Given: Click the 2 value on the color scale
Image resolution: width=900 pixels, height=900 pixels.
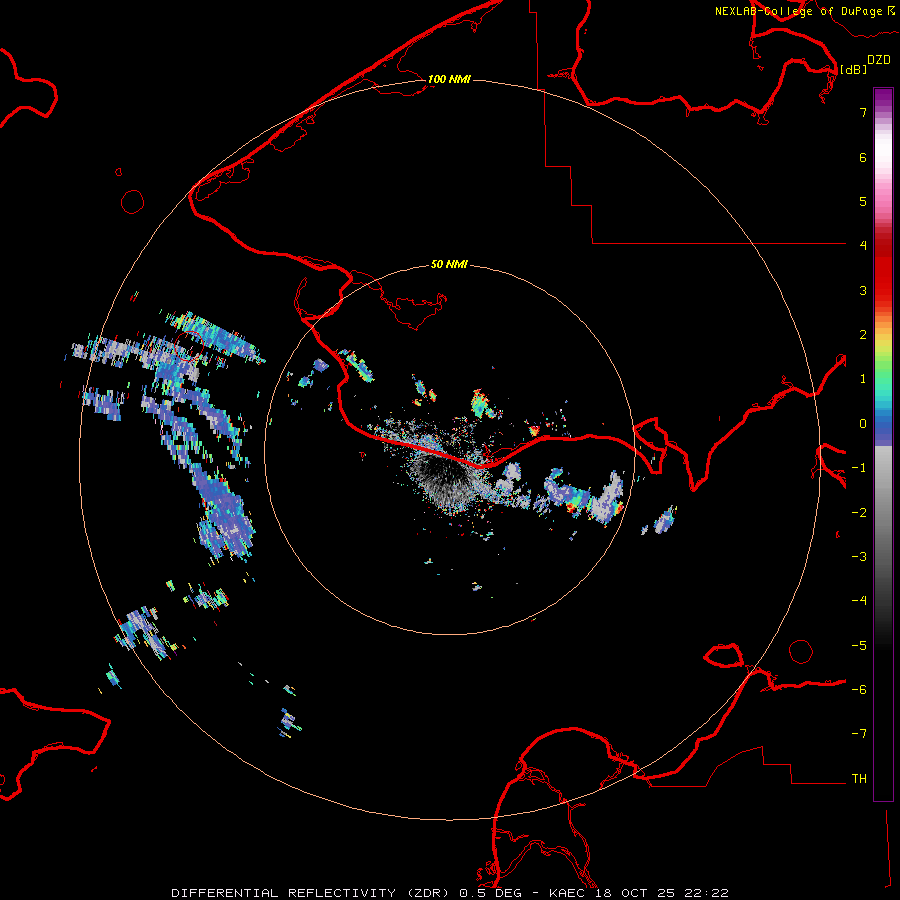Looking at the screenshot, I should click(x=863, y=335).
